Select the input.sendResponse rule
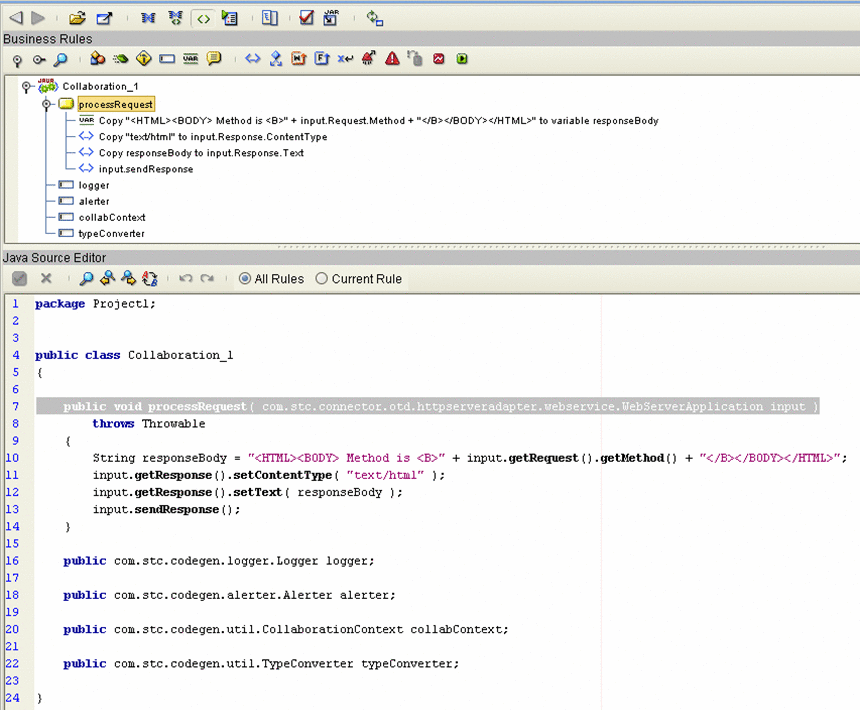Image resolution: width=860 pixels, height=710 pixels. [146, 169]
